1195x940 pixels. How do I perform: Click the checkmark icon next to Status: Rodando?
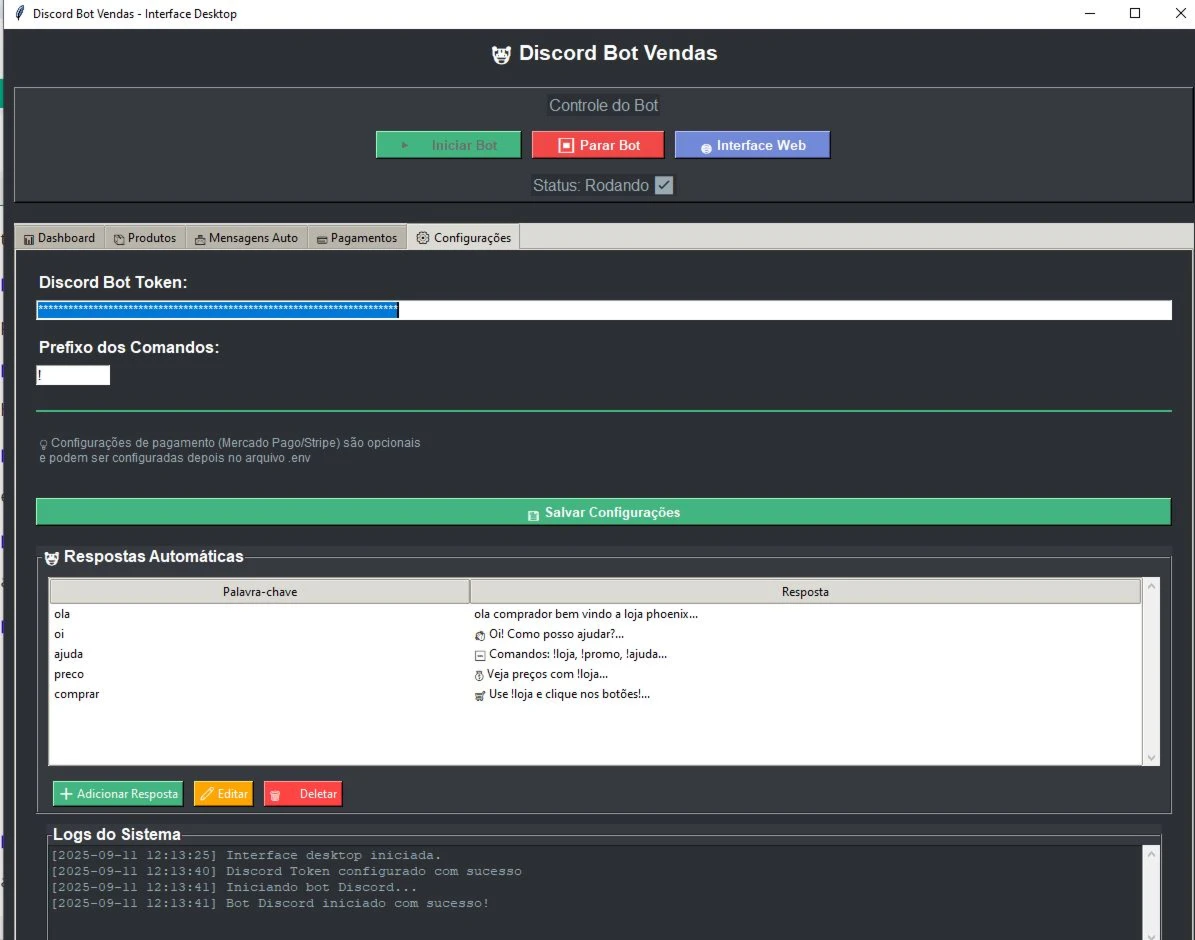click(664, 185)
